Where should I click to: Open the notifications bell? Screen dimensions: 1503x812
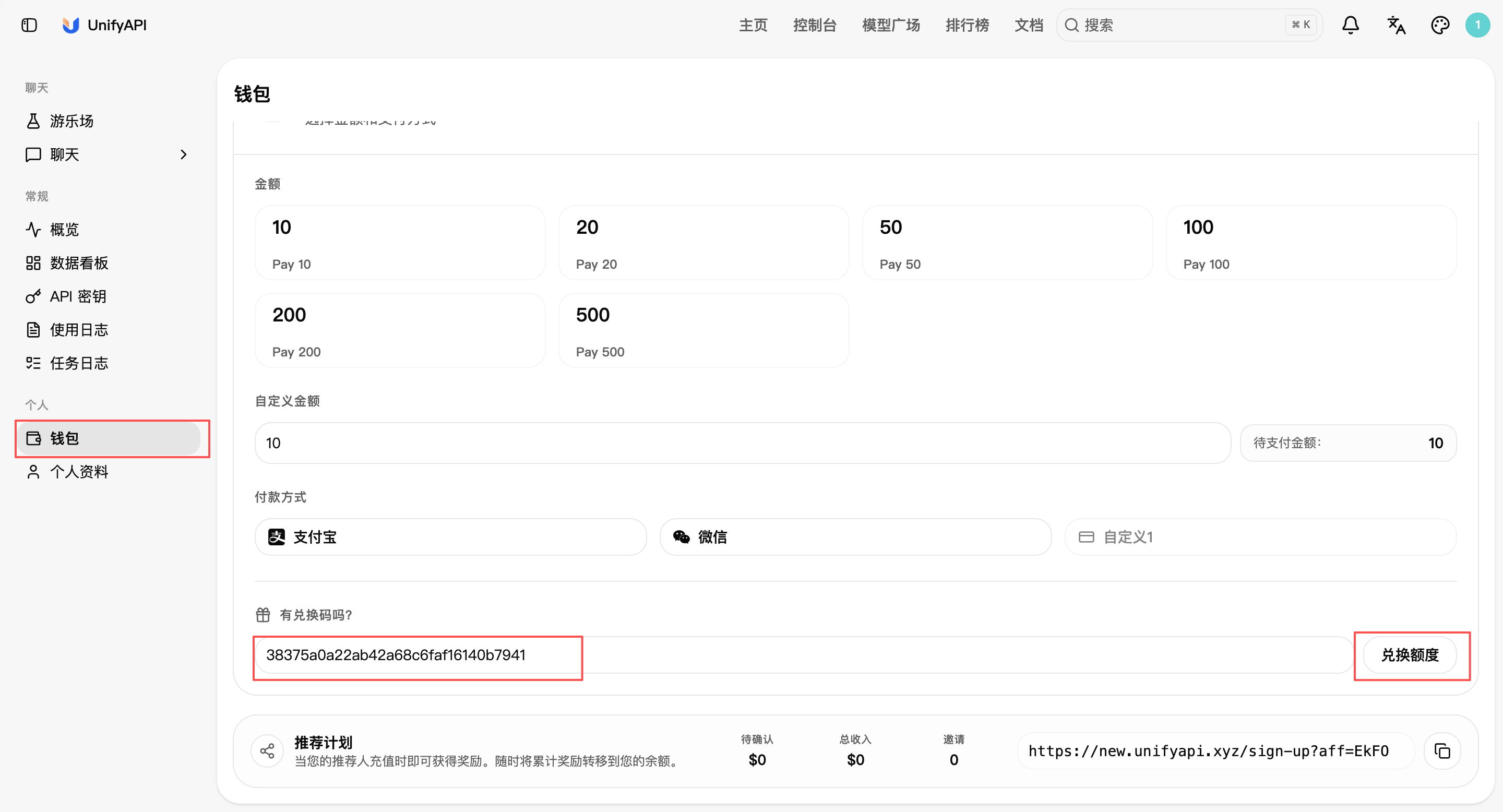[1351, 25]
